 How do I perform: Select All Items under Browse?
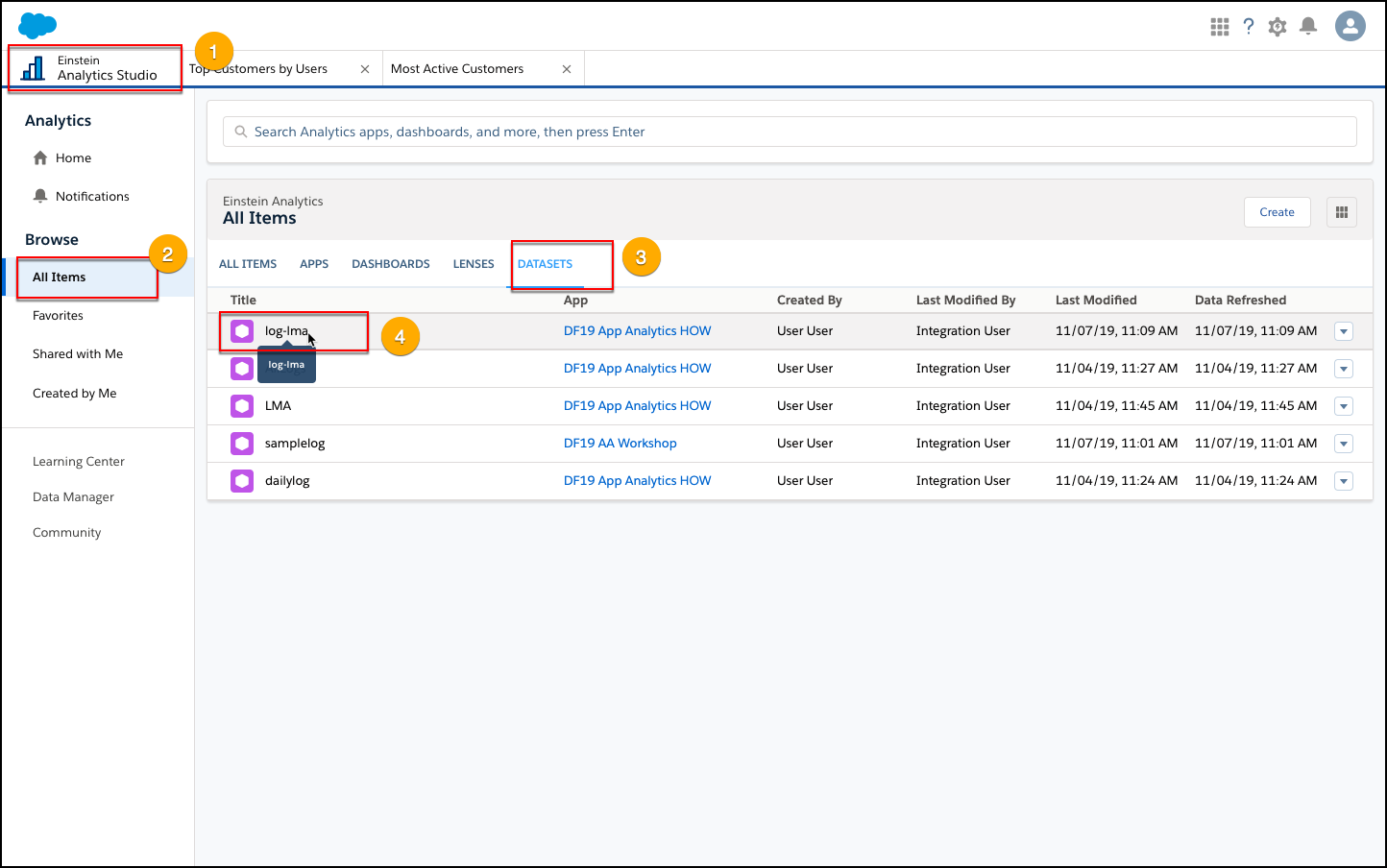[60, 277]
